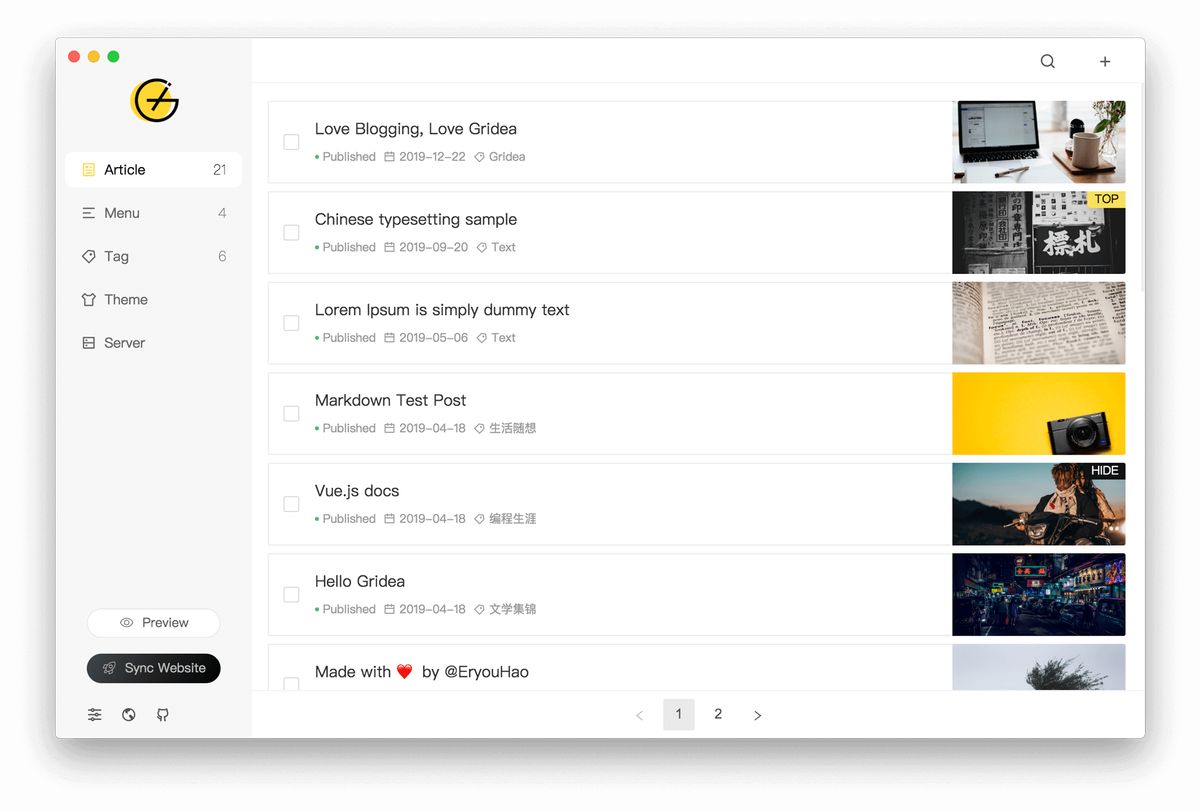
Task: Open Theme settings using the t-shirt icon
Action: tap(89, 299)
